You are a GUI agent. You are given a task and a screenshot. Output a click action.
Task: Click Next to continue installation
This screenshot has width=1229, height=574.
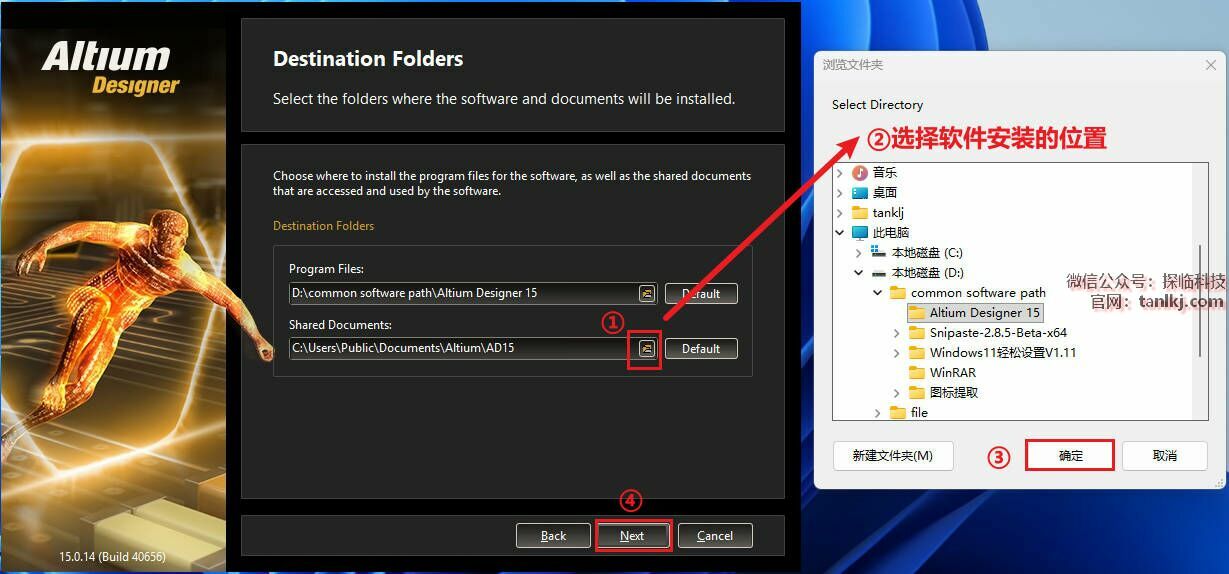coord(632,535)
